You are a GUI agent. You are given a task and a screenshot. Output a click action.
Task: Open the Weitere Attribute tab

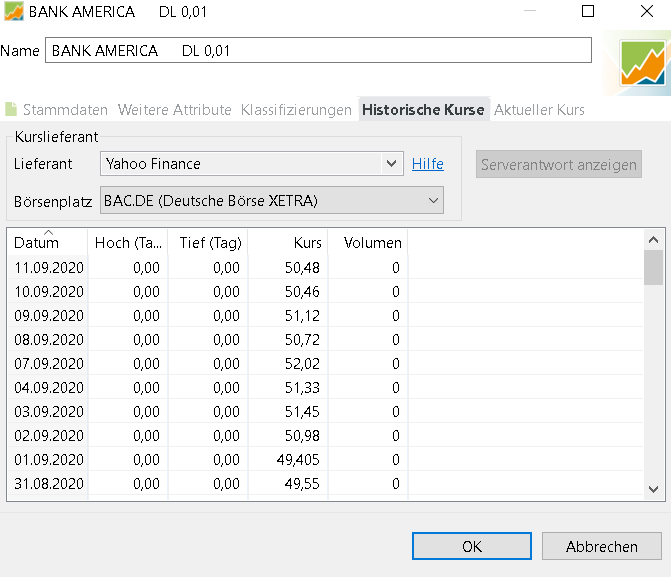(174, 110)
